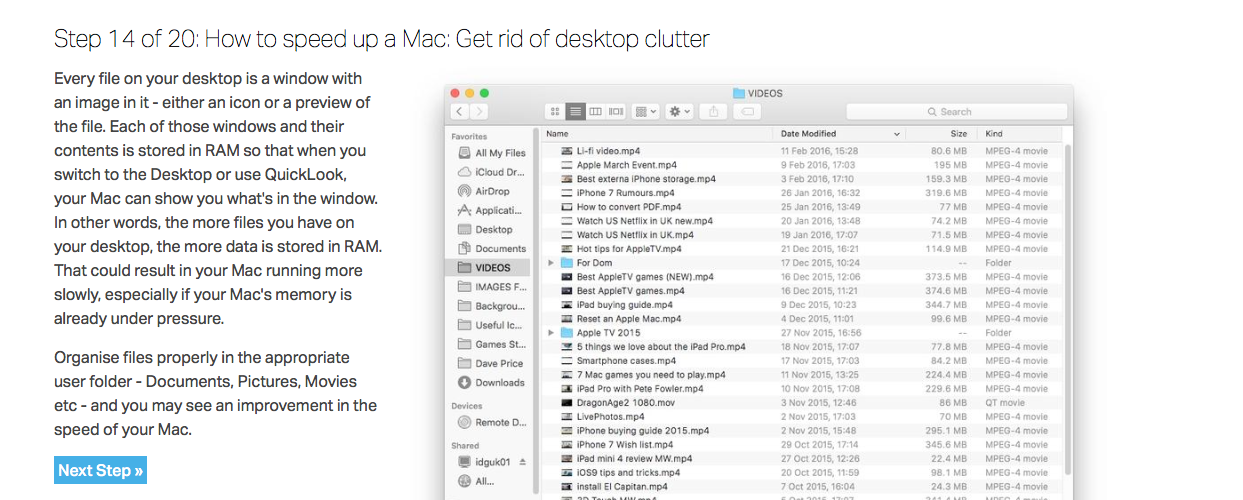Go forward in Finder window

(x=480, y=112)
